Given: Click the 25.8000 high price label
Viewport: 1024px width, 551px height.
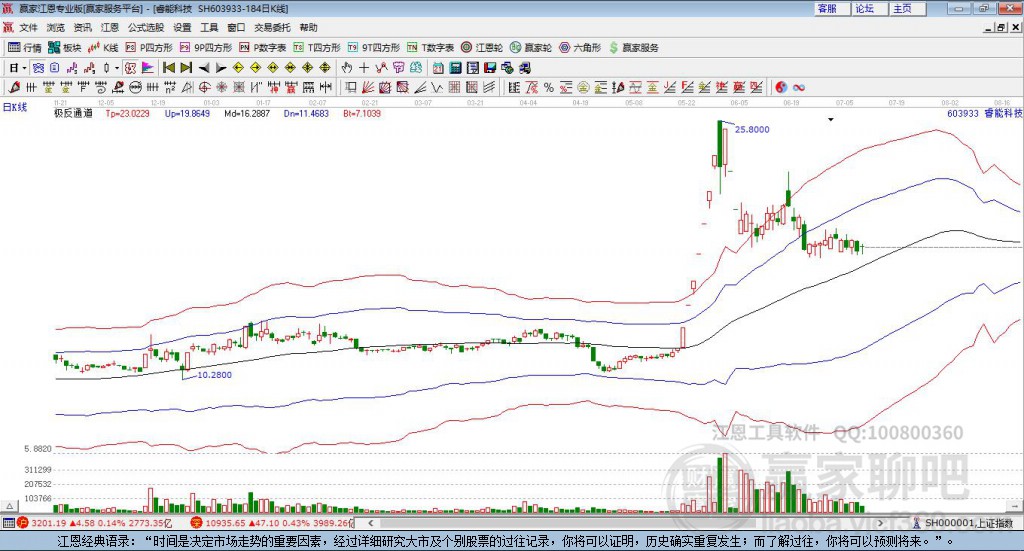Looking at the screenshot, I should coord(752,129).
